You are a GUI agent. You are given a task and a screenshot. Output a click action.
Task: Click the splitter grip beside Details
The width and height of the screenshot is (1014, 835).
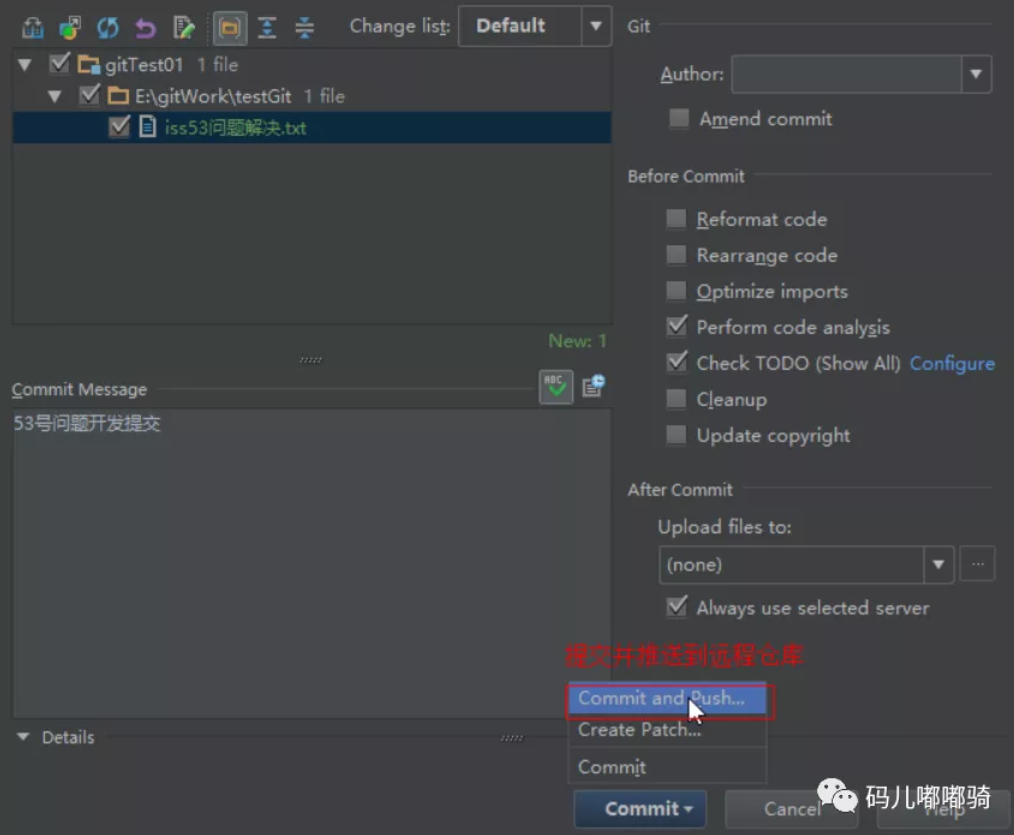tap(512, 737)
